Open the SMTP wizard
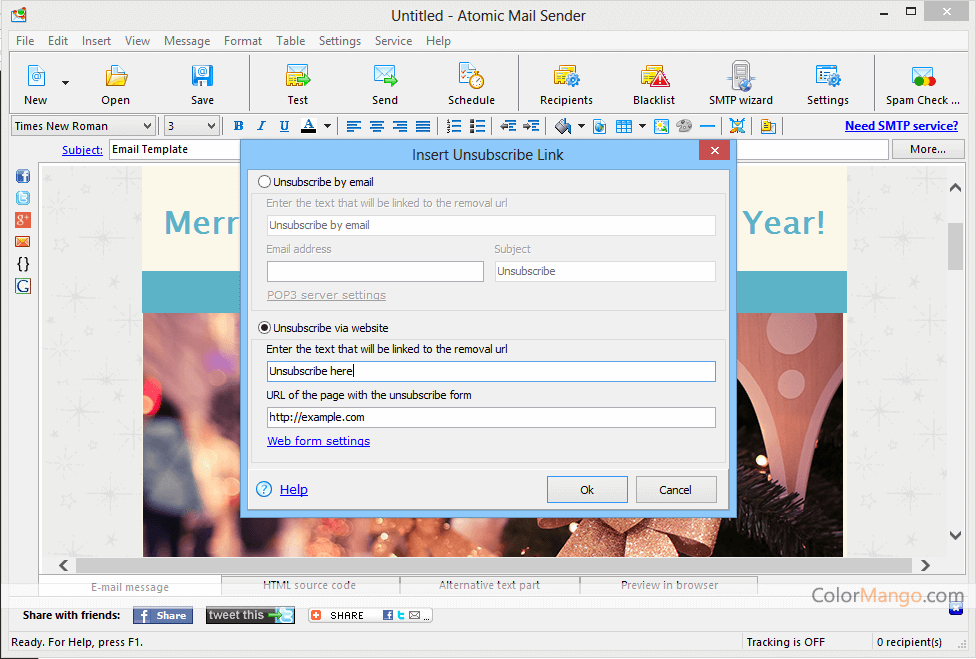Viewport: 976px width, 659px height. (740, 83)
